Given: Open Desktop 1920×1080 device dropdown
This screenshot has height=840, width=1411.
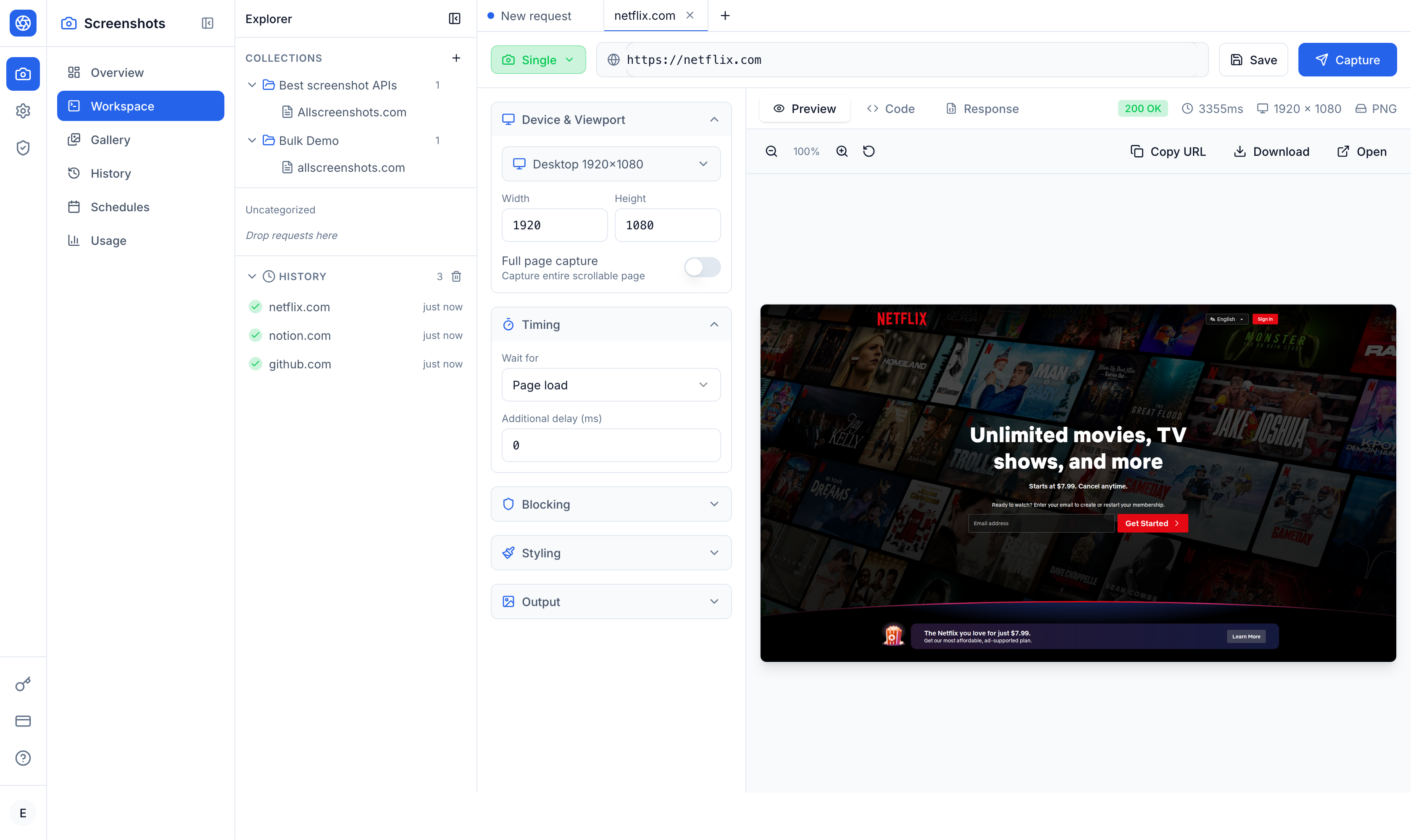Looking at the screenshot, I should tap(611, 164).
